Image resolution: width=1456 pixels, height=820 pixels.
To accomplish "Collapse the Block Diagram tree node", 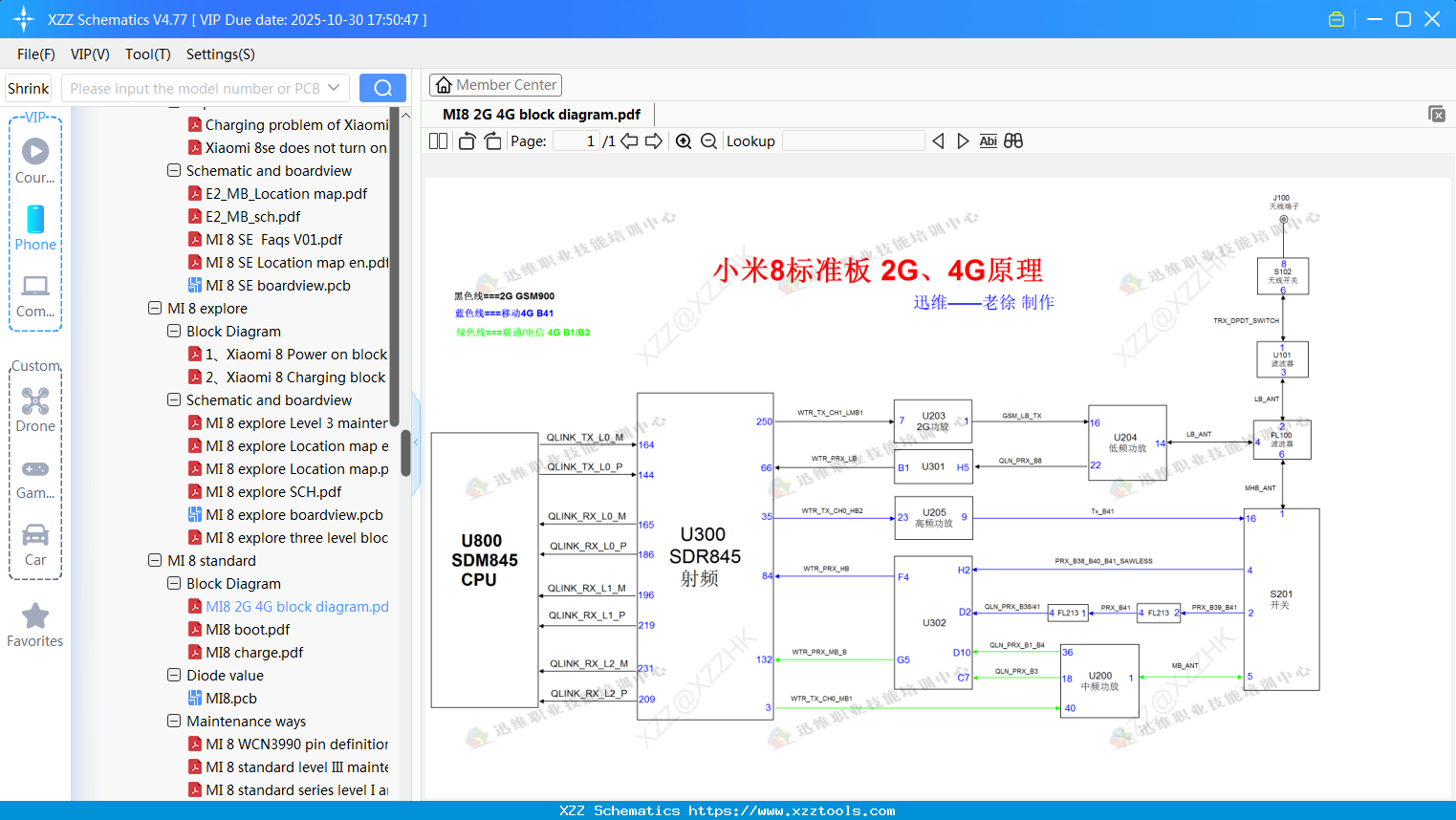I will [x=173, y=583].
